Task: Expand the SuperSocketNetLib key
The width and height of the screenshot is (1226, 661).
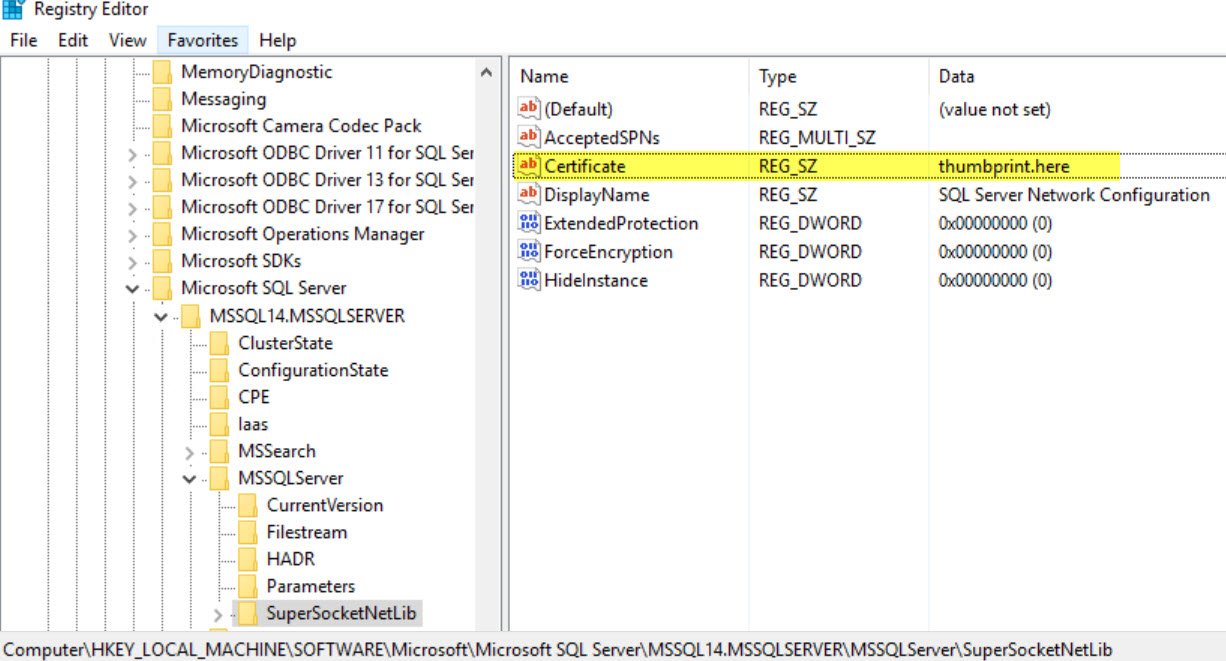Action: (x=219, y=614)
